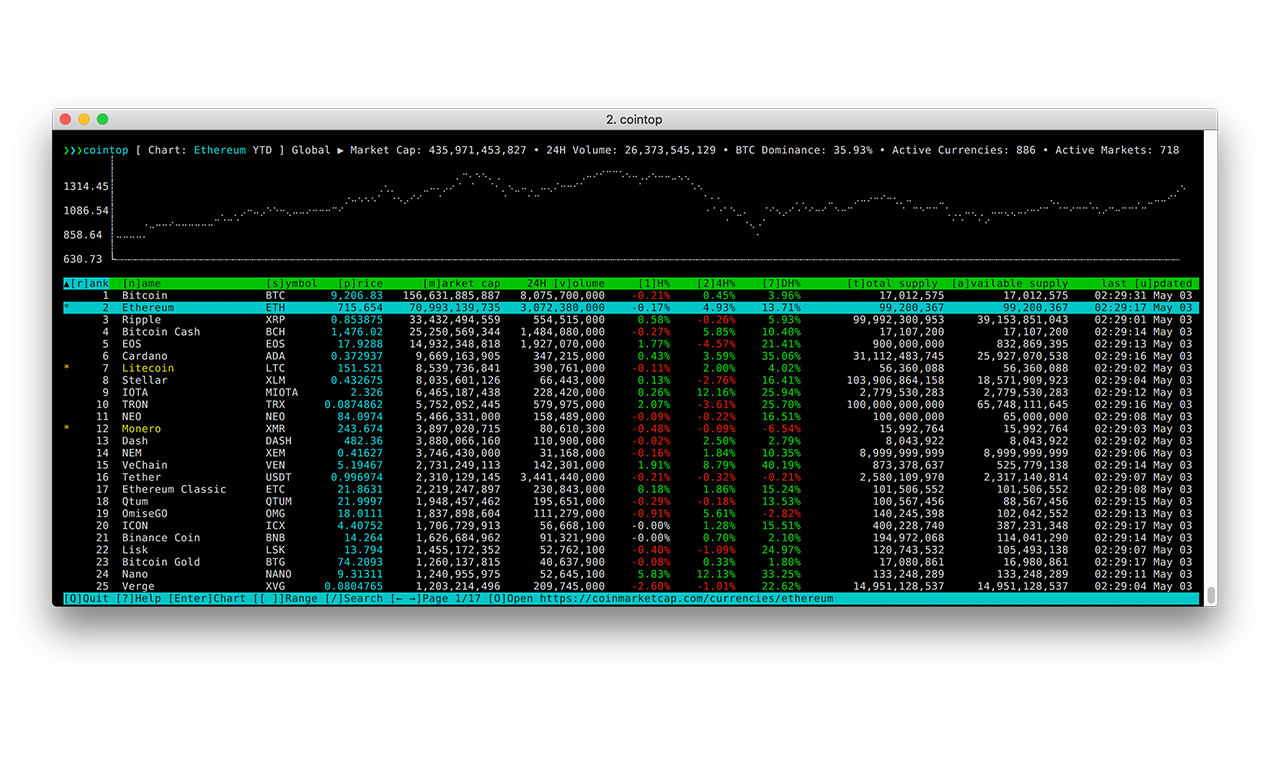1270x760 pixels.
Task: Sort by the [n]ame column header
Action: point(141,284)
